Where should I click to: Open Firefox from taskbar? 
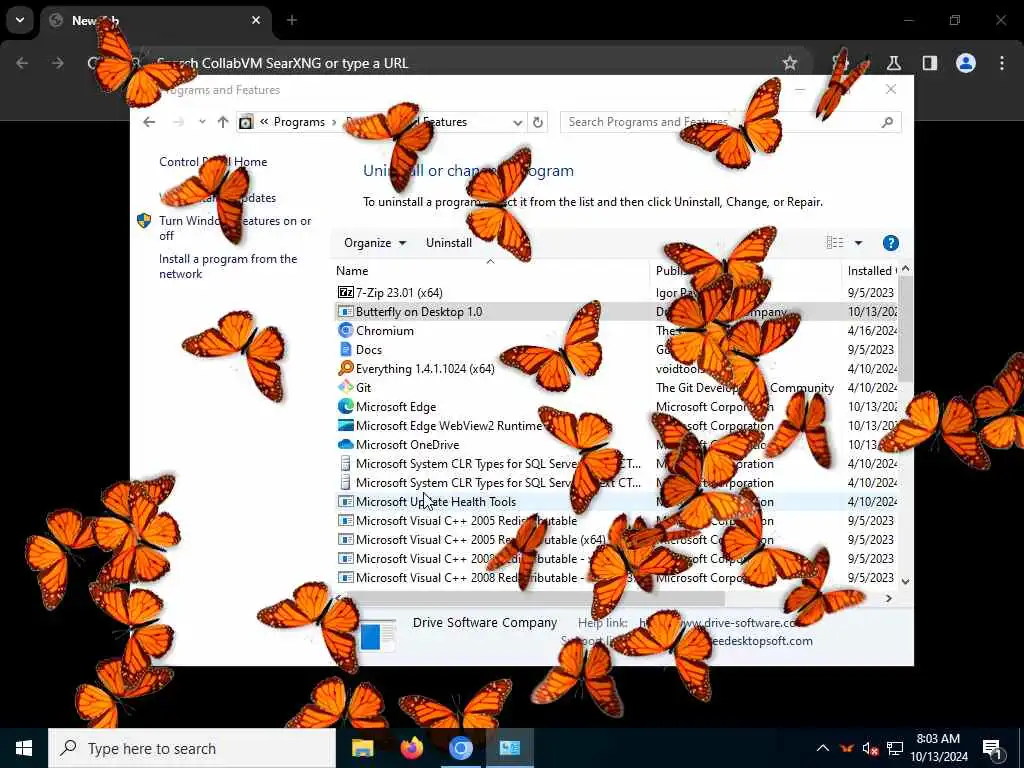pyautogui.click(x=411, y=748)
